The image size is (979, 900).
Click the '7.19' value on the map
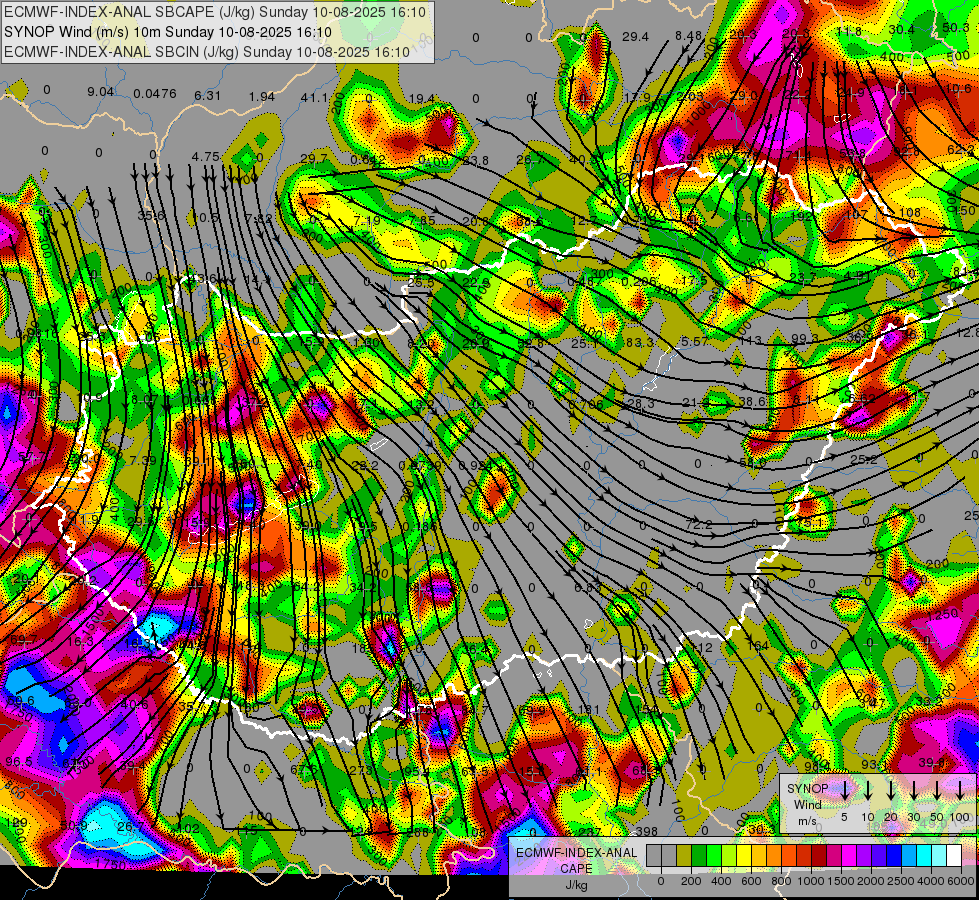tap(367, 220)
